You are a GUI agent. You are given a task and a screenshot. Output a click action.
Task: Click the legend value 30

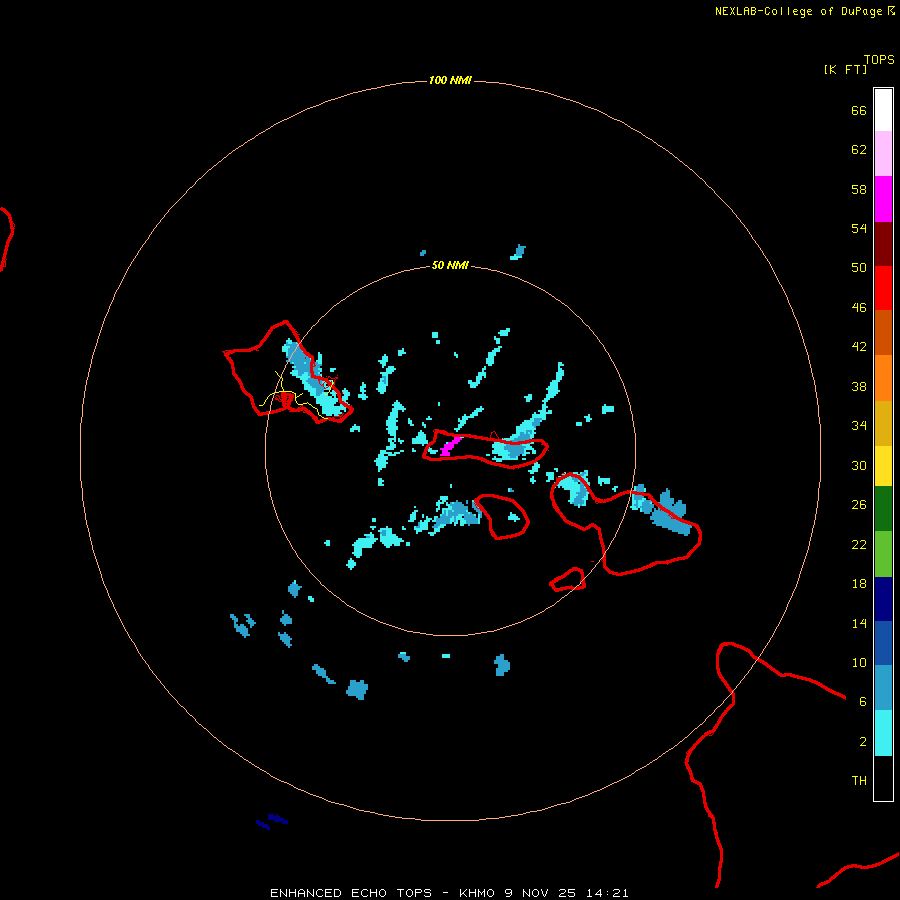tap(859, 465)
